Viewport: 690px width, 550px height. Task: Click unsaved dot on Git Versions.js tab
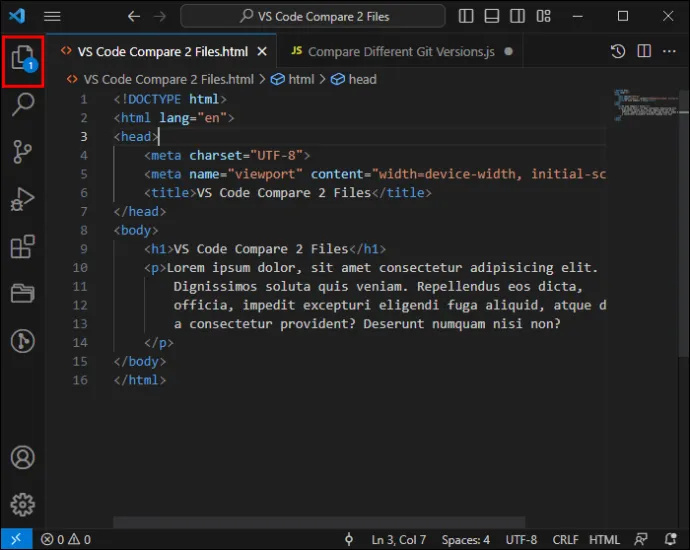tap(508, 51)
